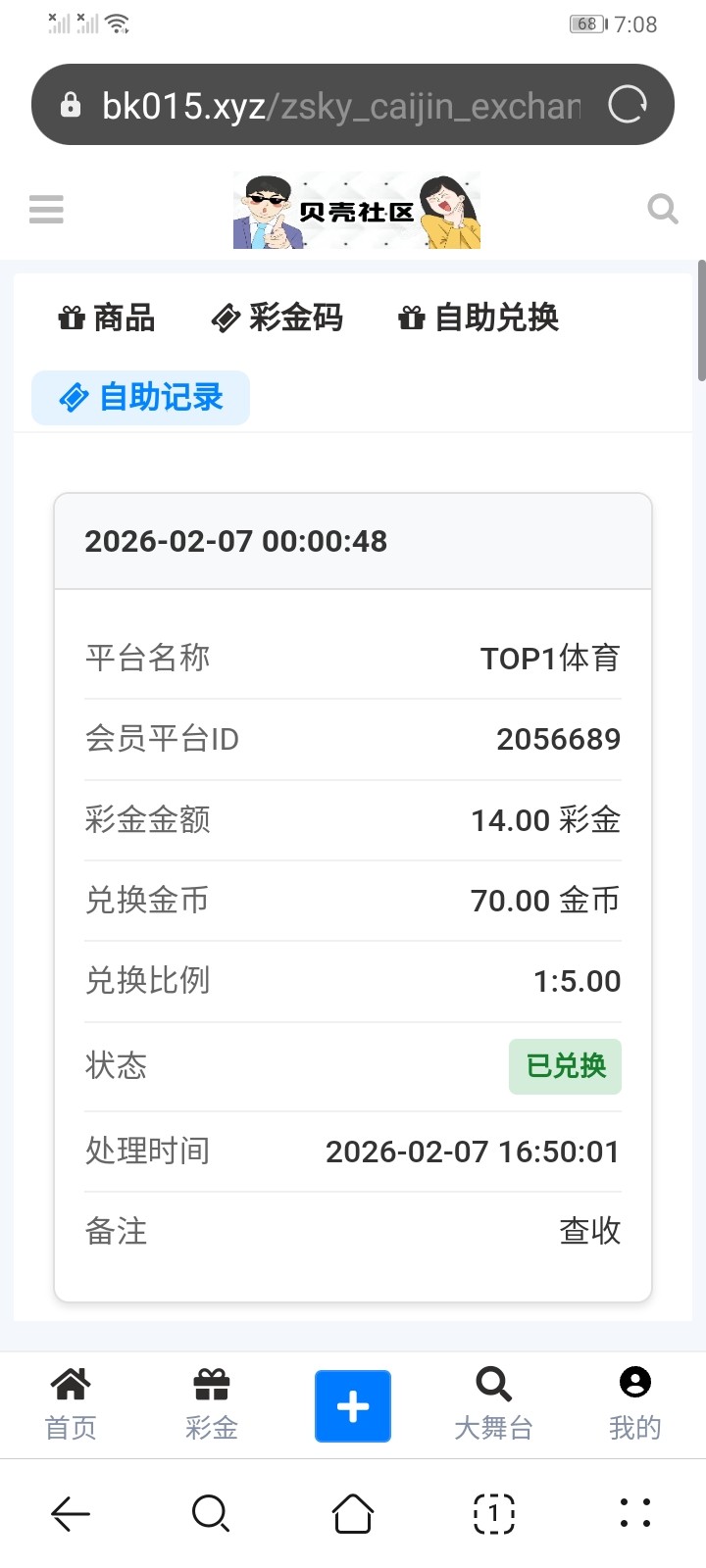This screenshot has height=1568, width=706.
Task: Switch to the 彩金码 tab
Action: point(277,318)
